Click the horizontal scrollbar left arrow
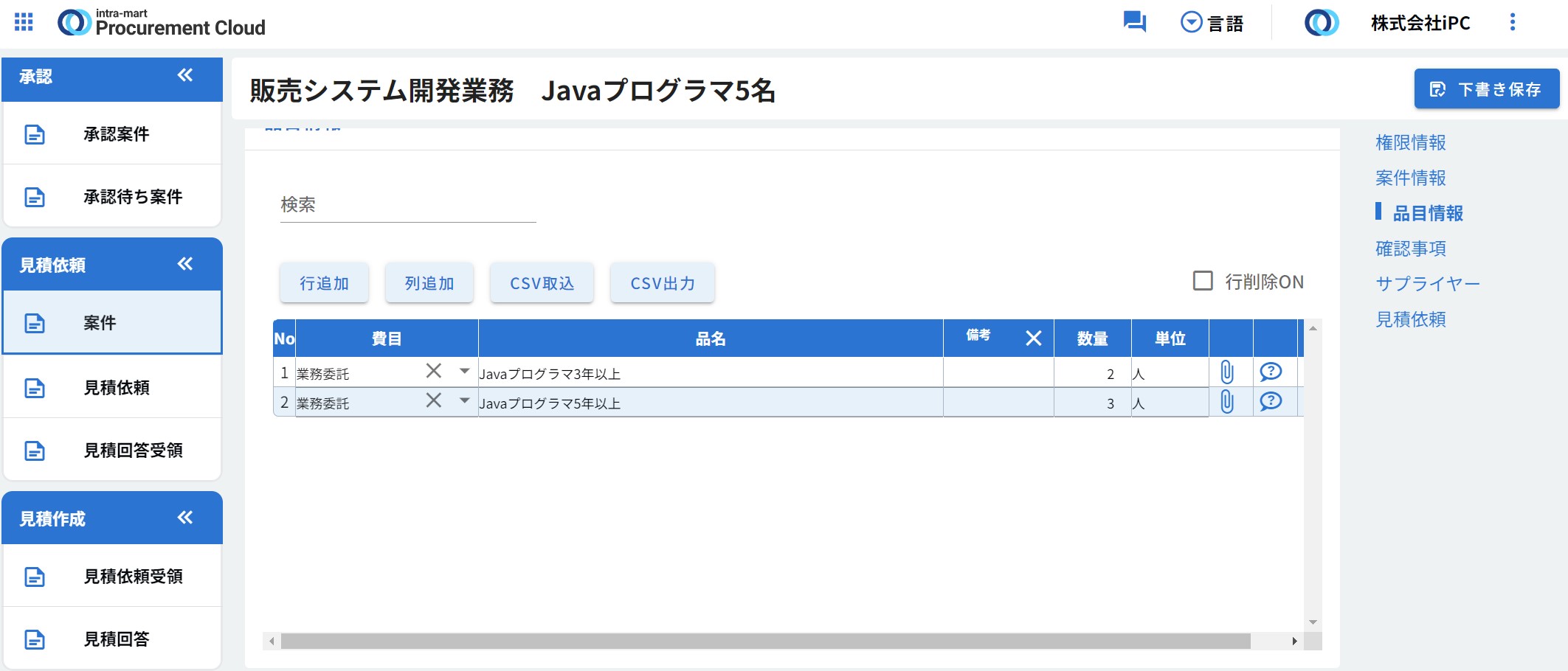Viewport: 1568px width, 671px height. (272, 641)
